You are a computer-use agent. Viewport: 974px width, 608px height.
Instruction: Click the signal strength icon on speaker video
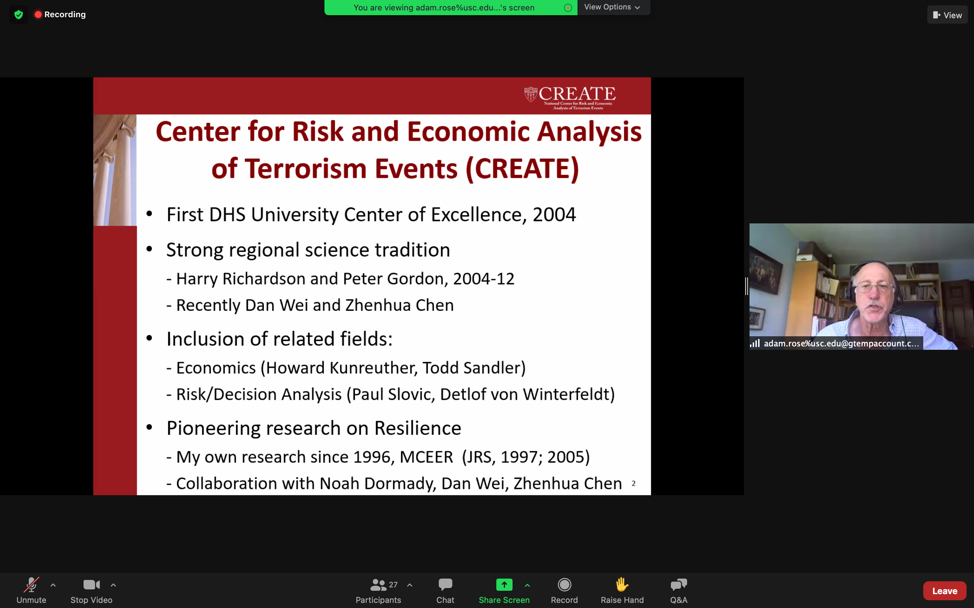[755, 343]
